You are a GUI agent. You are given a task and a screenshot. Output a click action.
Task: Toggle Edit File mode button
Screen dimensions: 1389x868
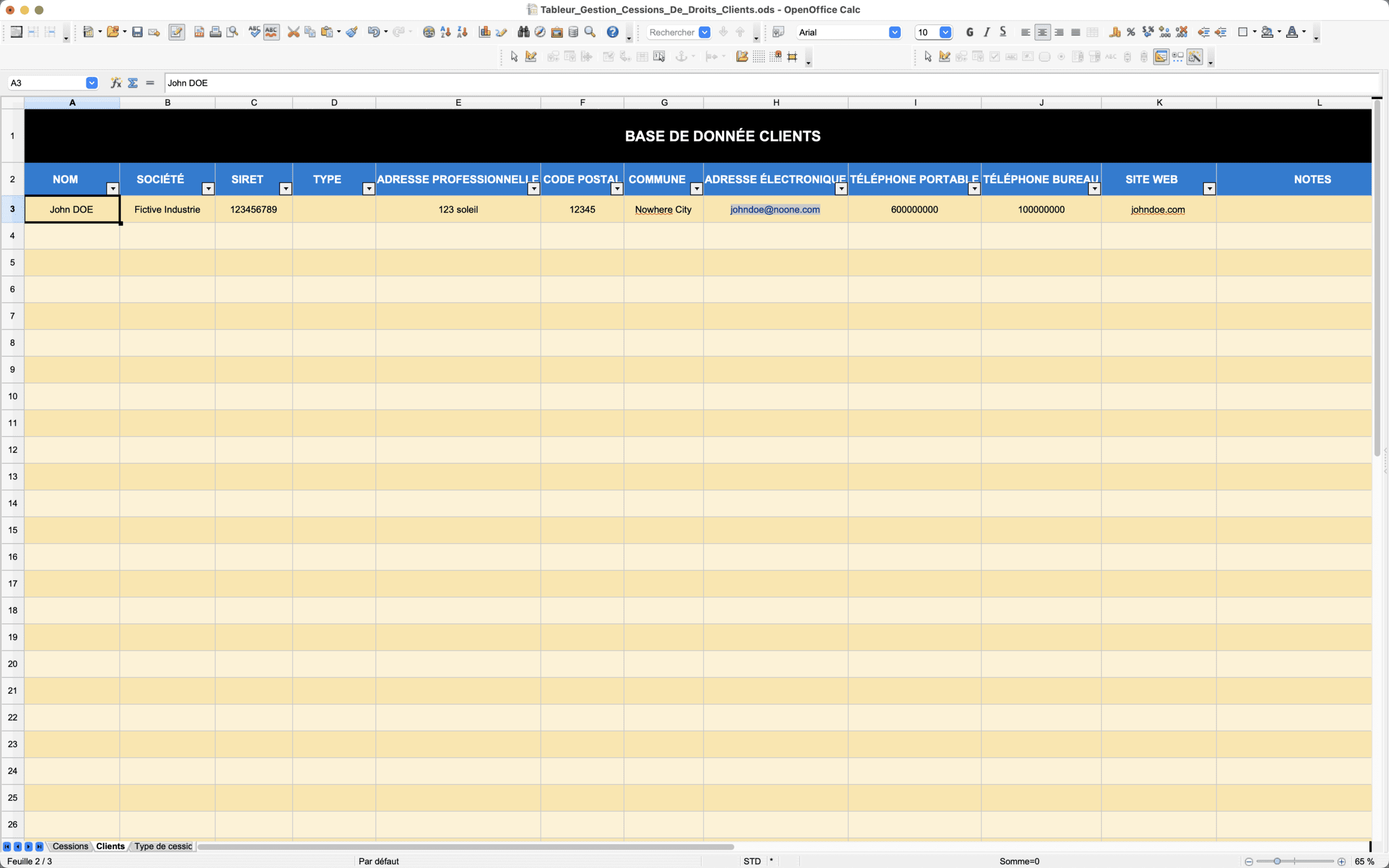coord(177,32)
